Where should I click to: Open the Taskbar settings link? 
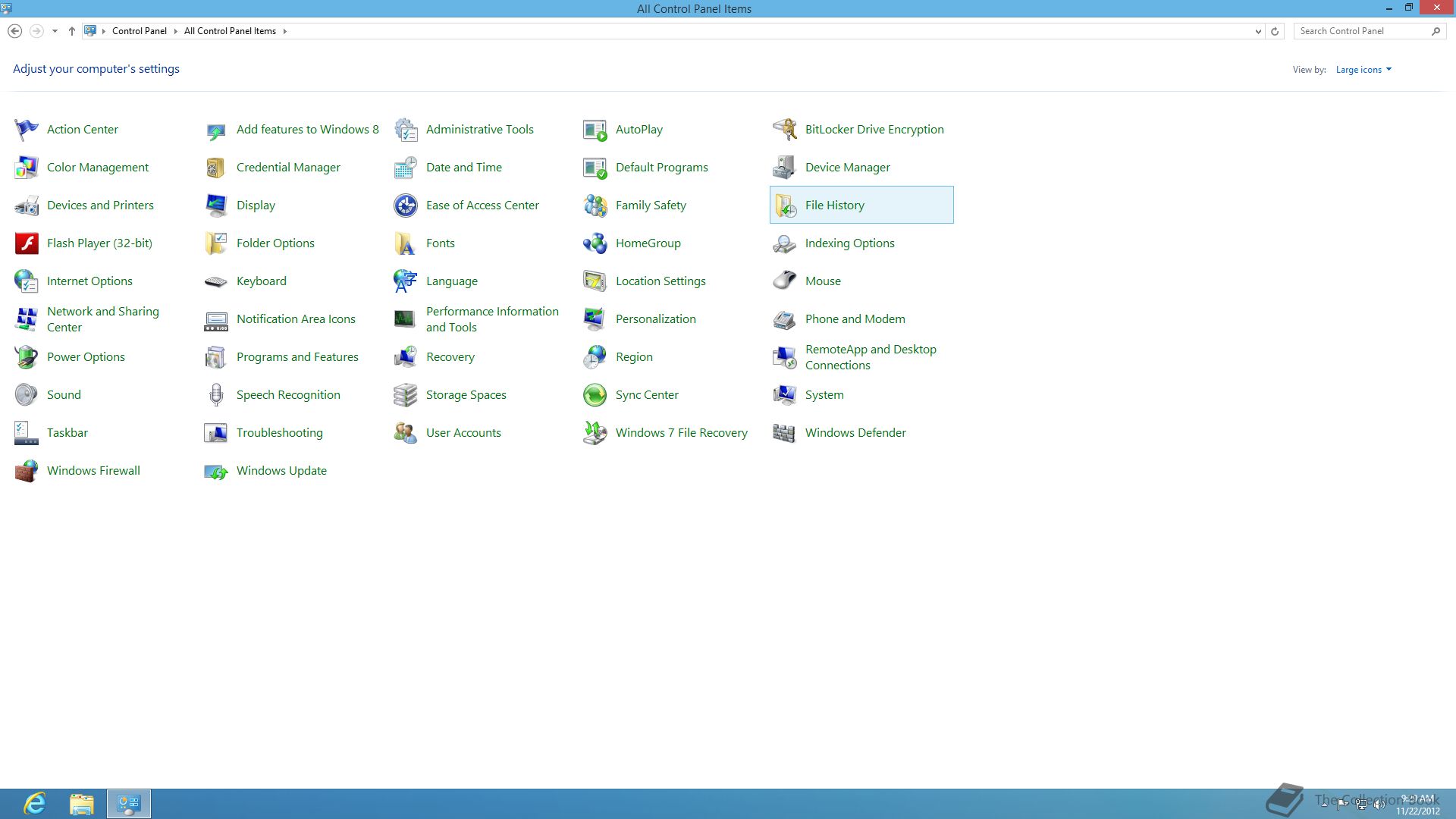coord(67,433)
